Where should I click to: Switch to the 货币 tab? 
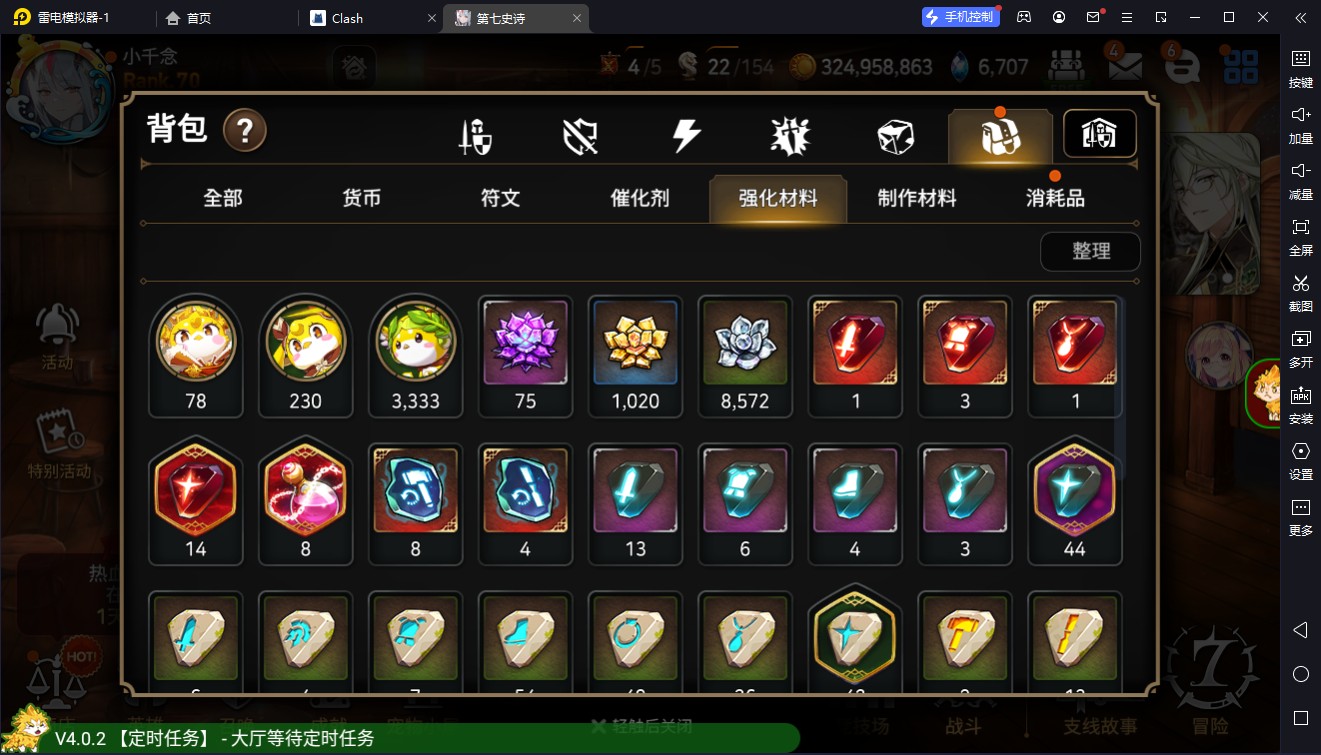[361, 198]
